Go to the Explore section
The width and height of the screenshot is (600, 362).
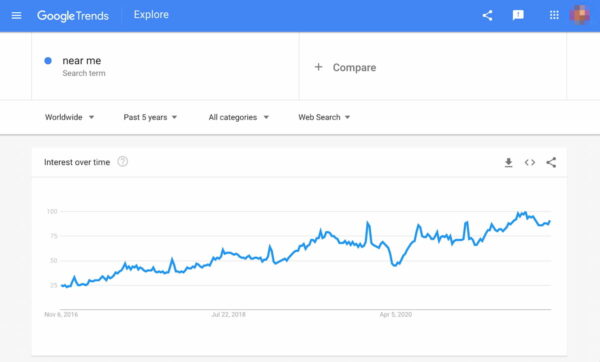[x=151, y=15]
